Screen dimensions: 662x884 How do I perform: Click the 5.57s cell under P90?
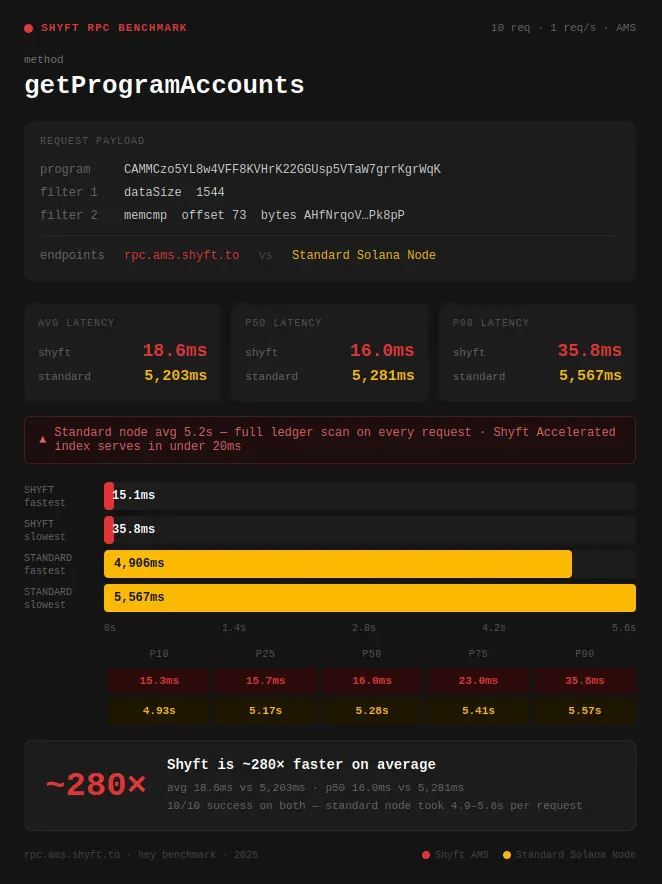point(585,711)
